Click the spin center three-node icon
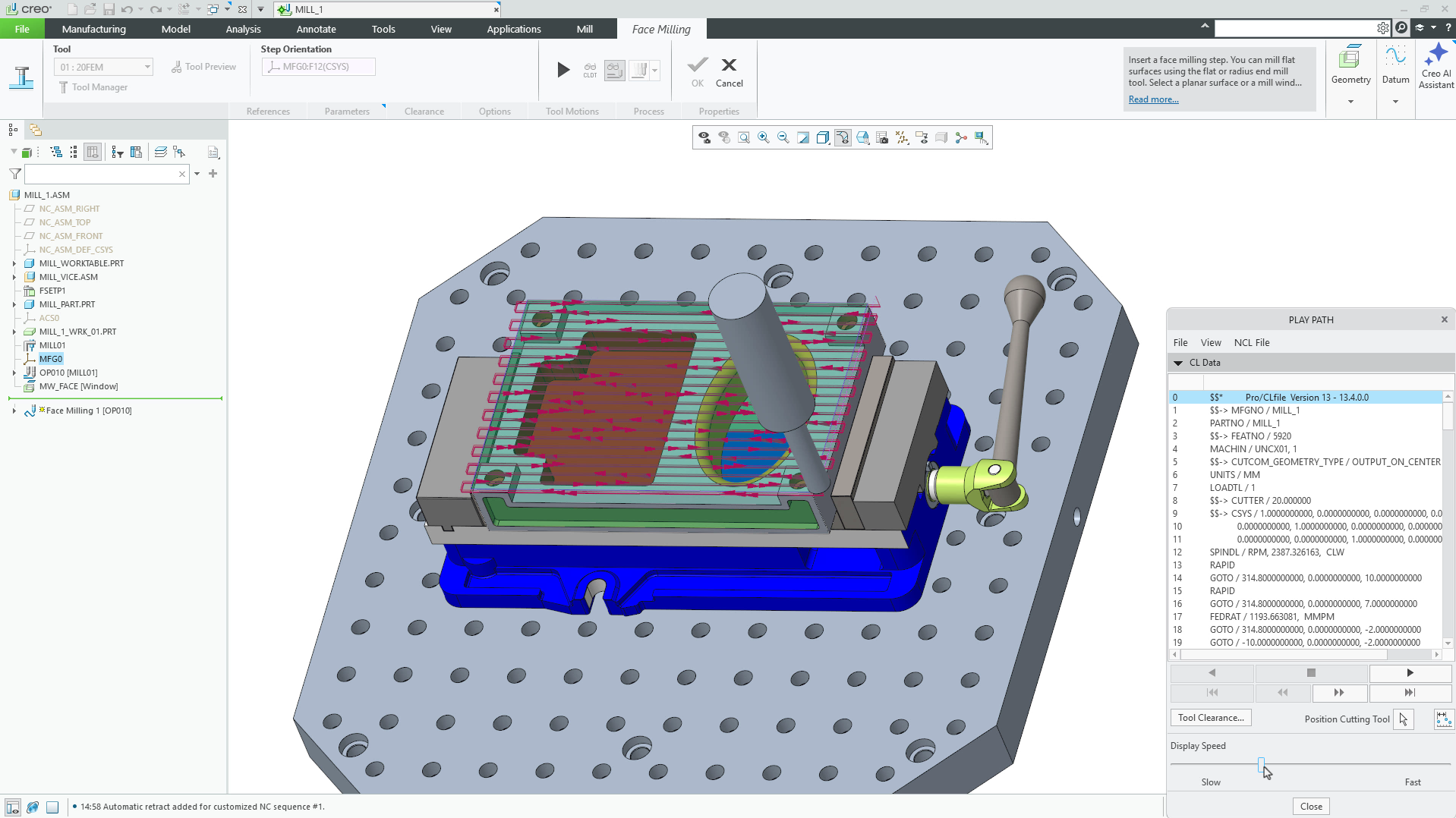 pyautogui.click(x=961, y=137)
